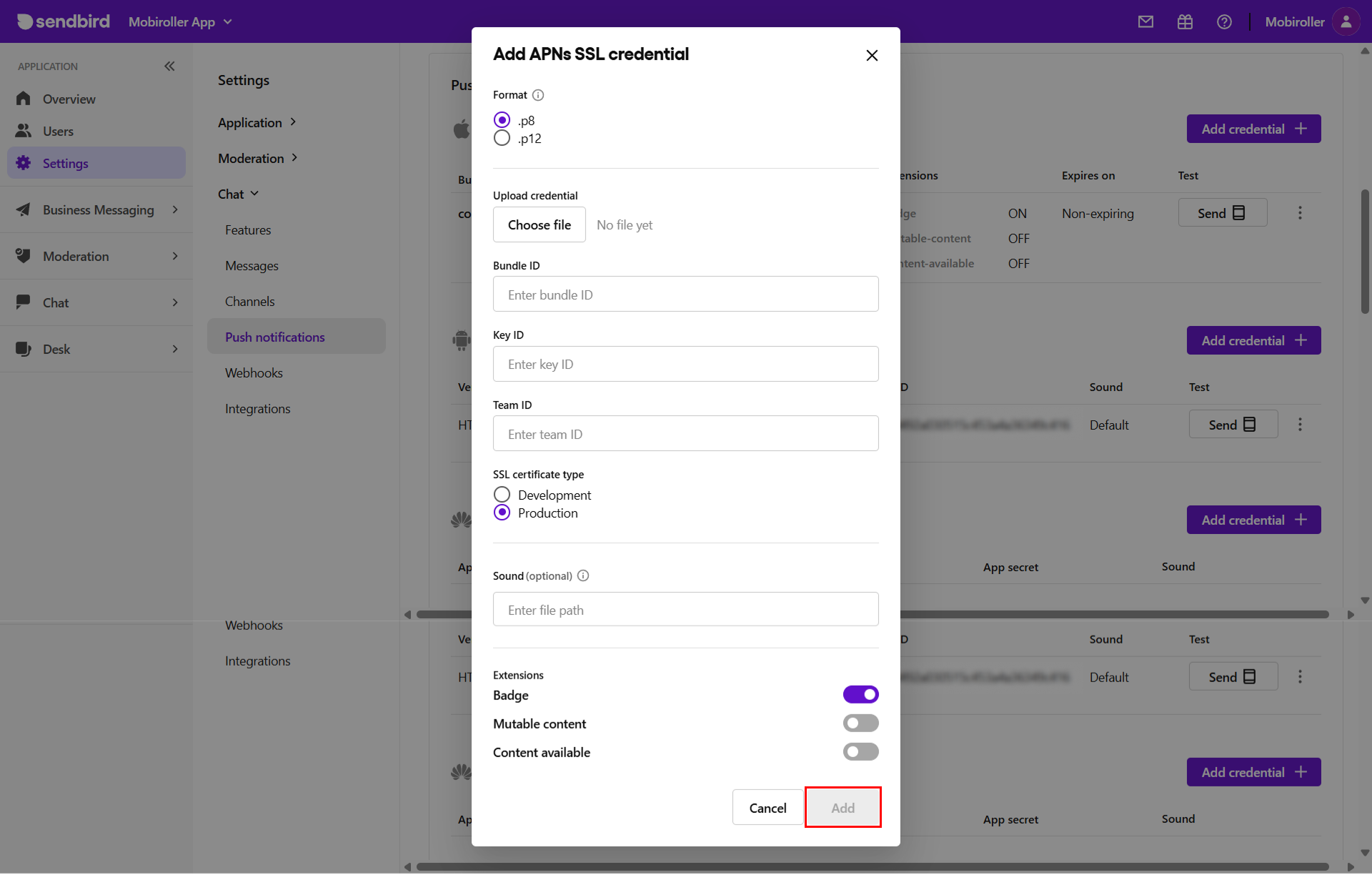Click into the Bundle ID field
Viewport: 1372px width, 875px height.
coord(685,295)
